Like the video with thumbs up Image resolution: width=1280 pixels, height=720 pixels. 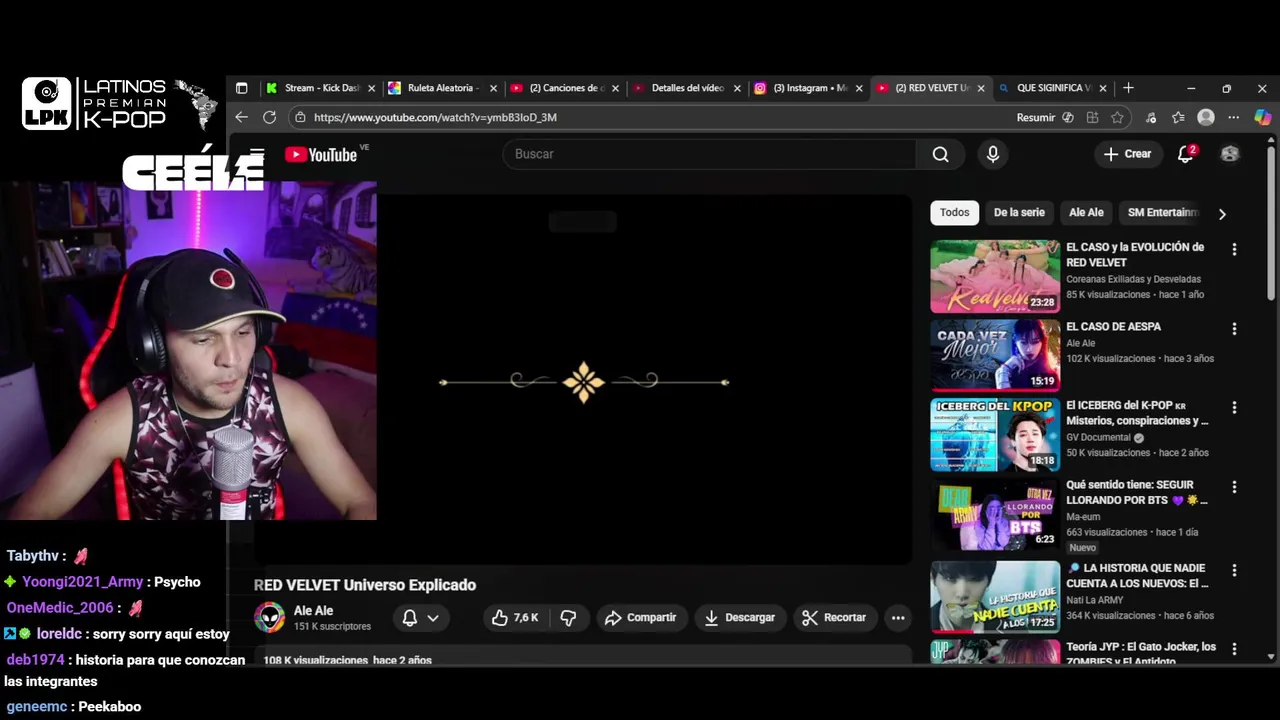point(515,618)
